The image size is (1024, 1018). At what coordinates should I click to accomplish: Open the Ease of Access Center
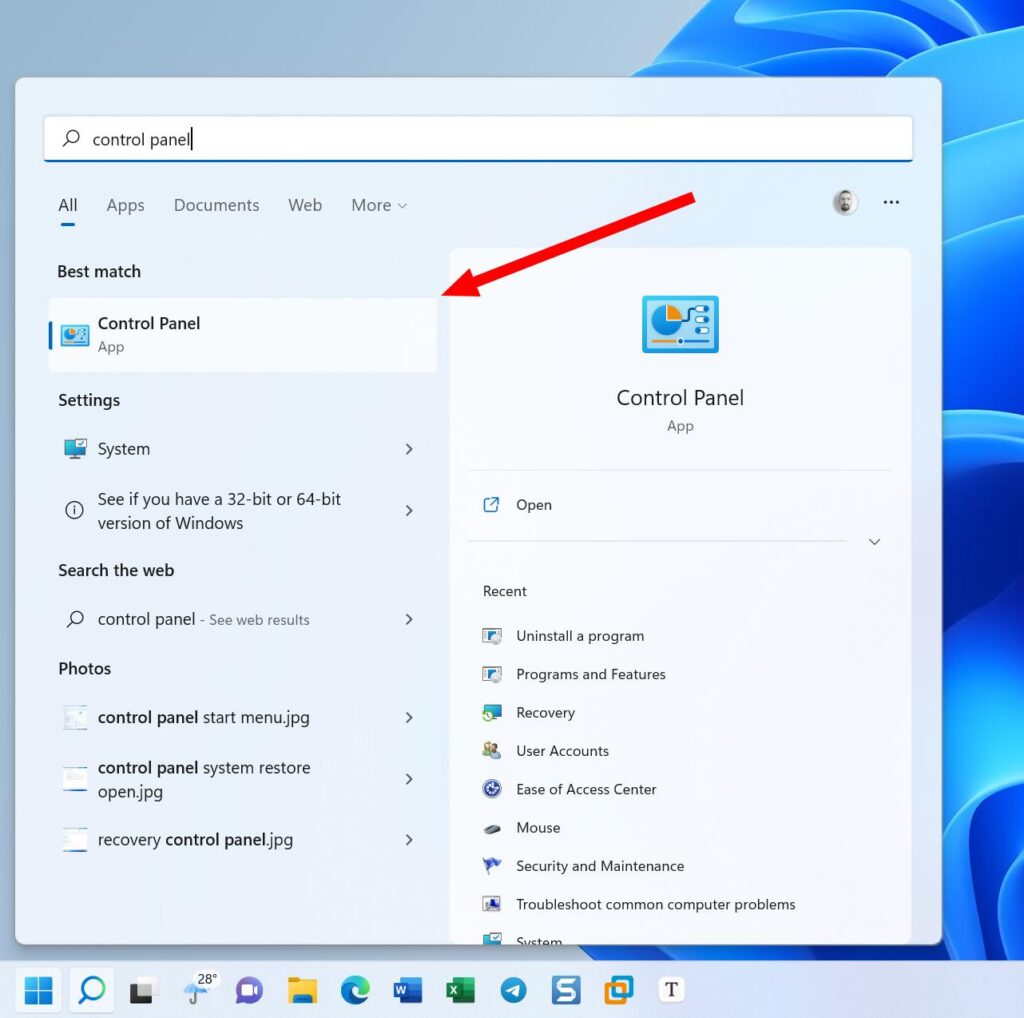pos(585,789)
